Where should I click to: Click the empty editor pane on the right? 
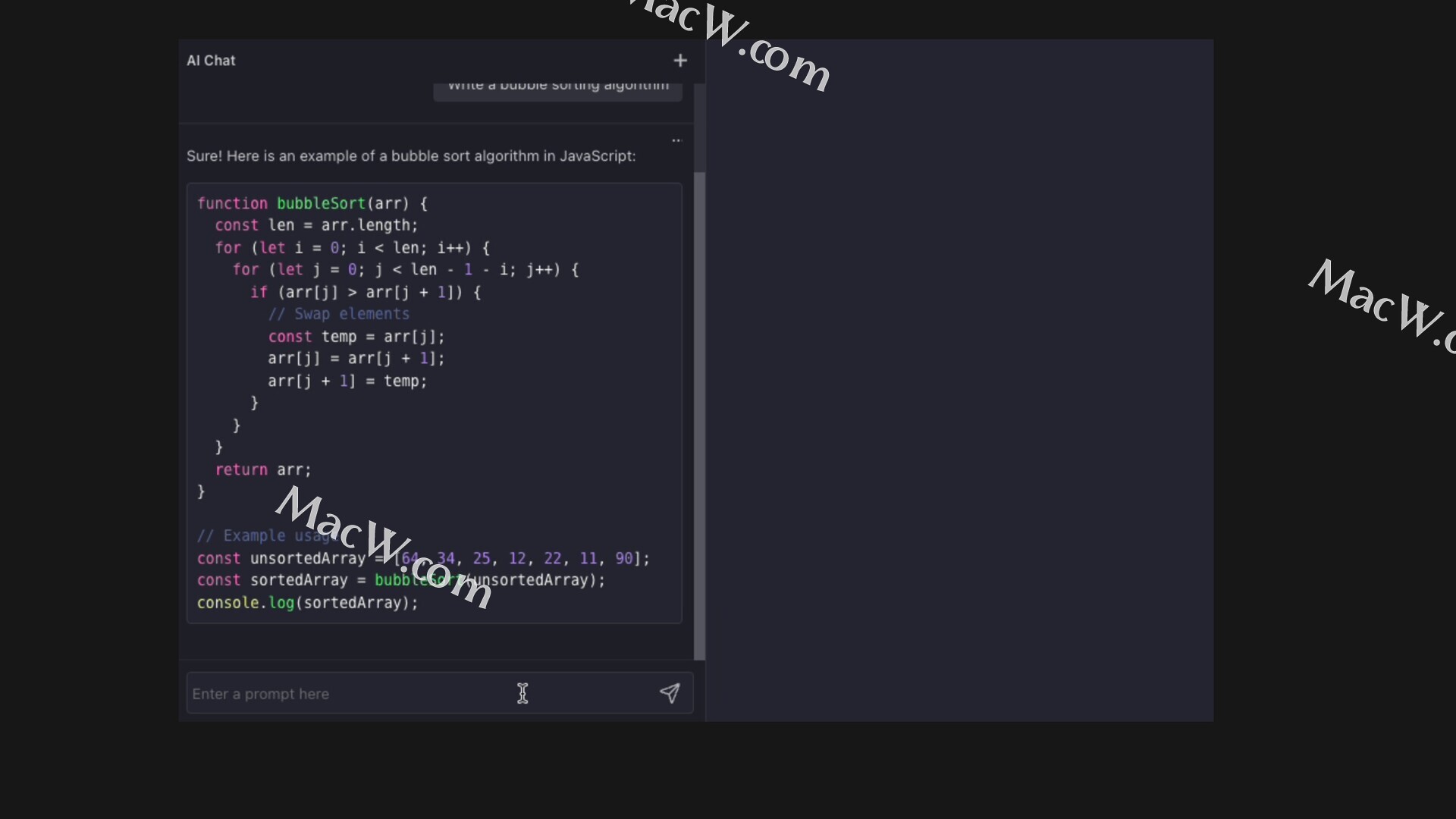[959, 379]
